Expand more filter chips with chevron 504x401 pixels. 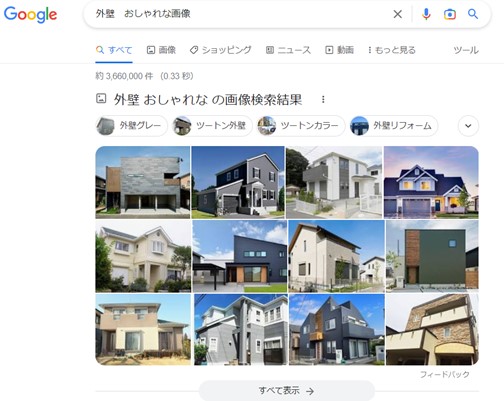[x=468, y=126]
